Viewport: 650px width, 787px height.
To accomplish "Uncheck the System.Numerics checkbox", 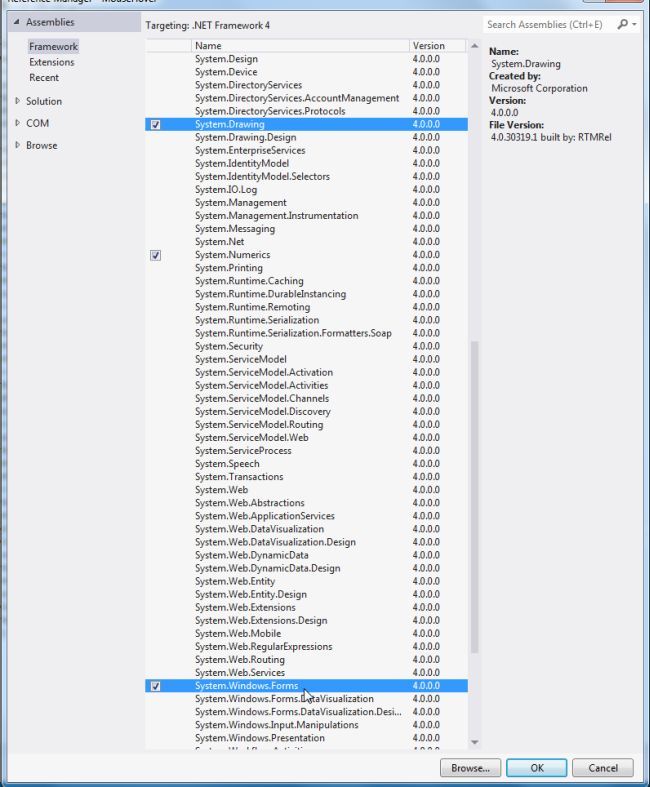I will tap(156, 255).
